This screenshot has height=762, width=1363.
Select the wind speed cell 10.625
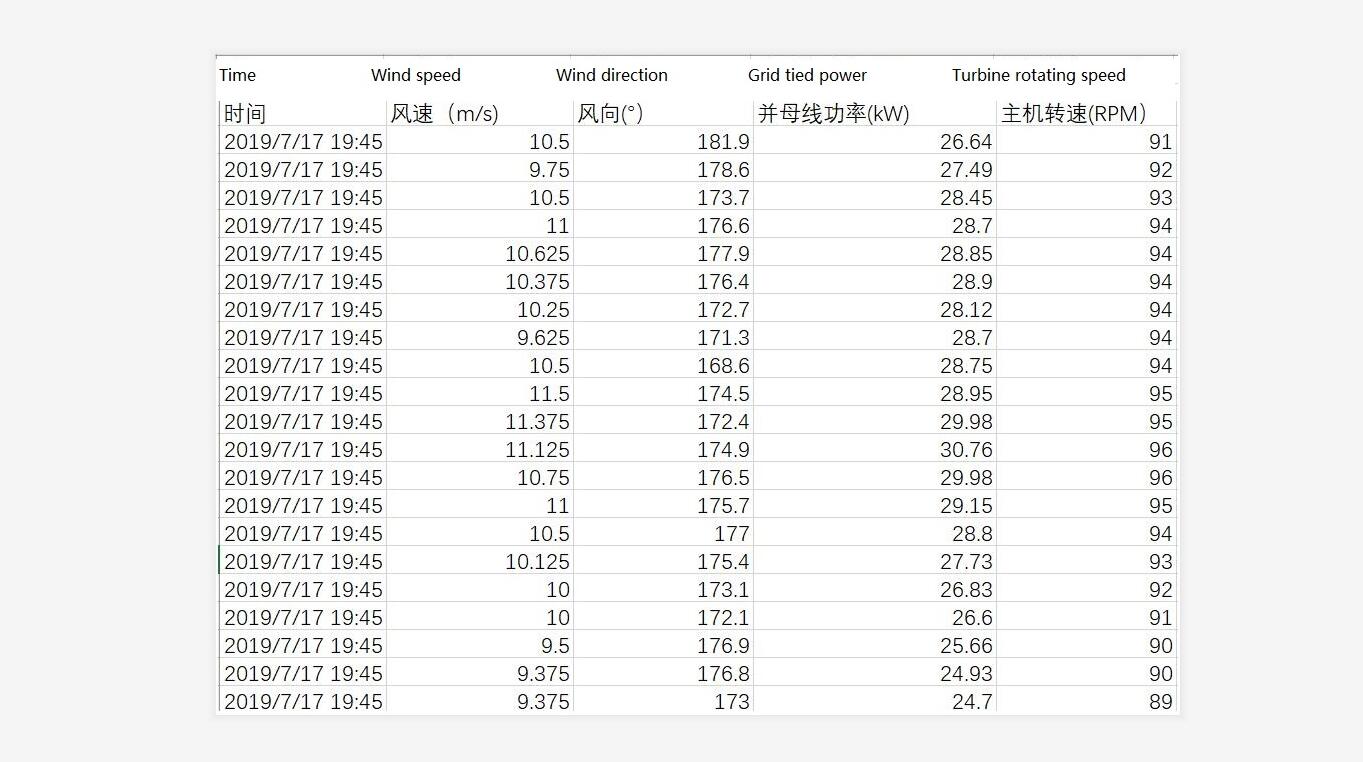click(479, 254)
